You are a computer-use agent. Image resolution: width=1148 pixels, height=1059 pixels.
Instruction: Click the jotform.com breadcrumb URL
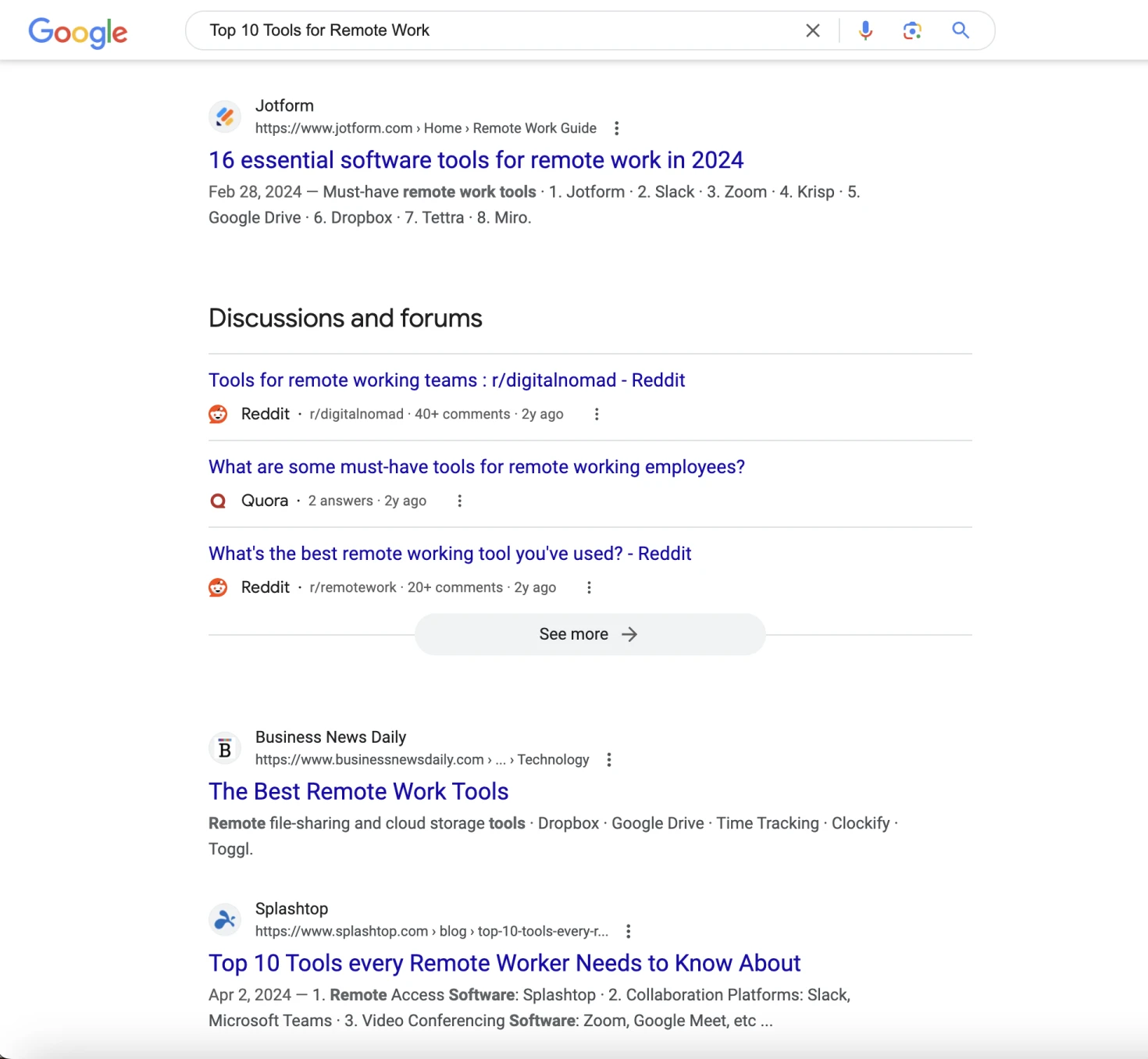[x=426, y=128]
